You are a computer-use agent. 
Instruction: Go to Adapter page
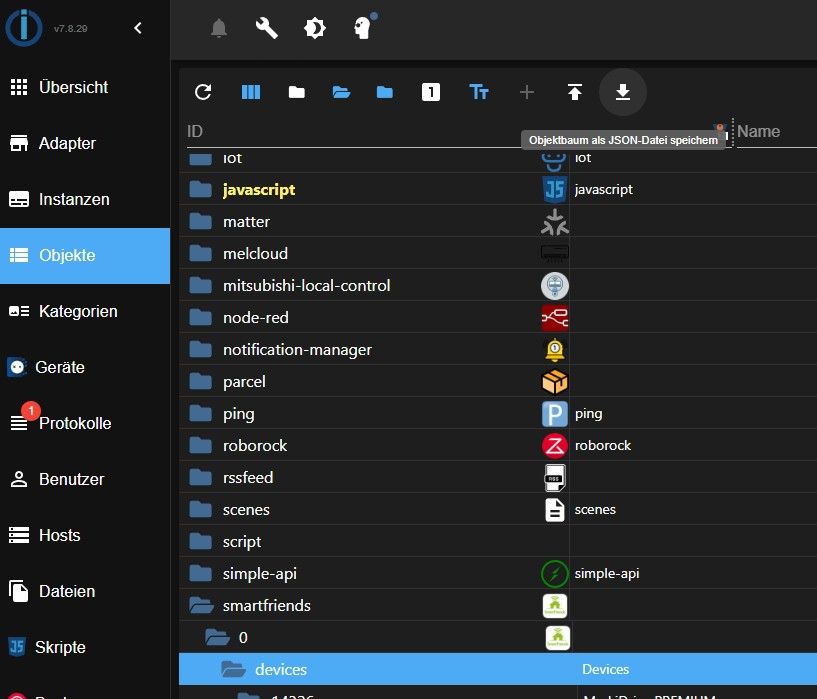pyautogui.click(x=85, y=143)
